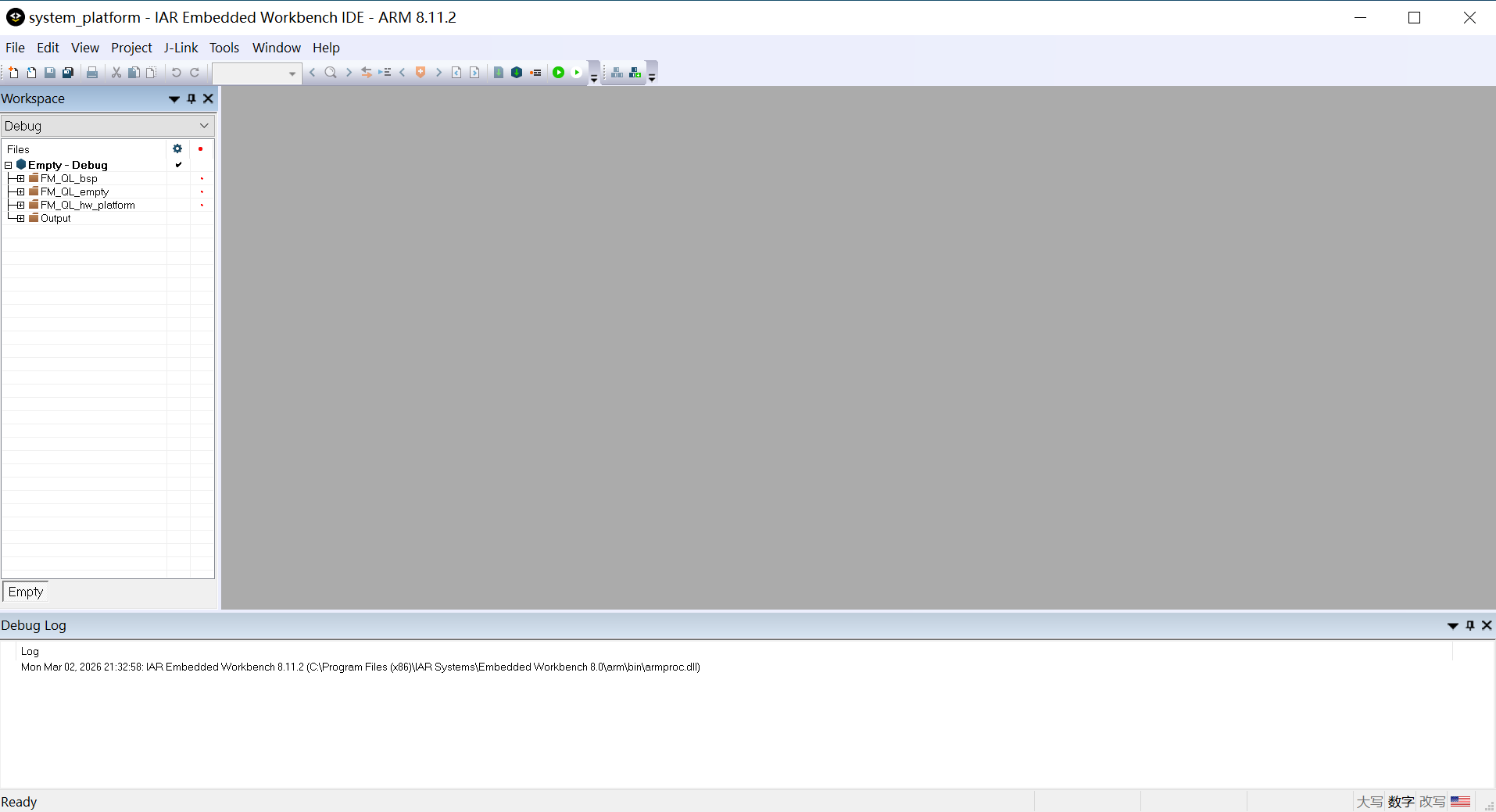The width and height of the screenshot is (1496, 812).
Task: Expand the FM_QL_bsp folder
Action: (x=20, y=179)
